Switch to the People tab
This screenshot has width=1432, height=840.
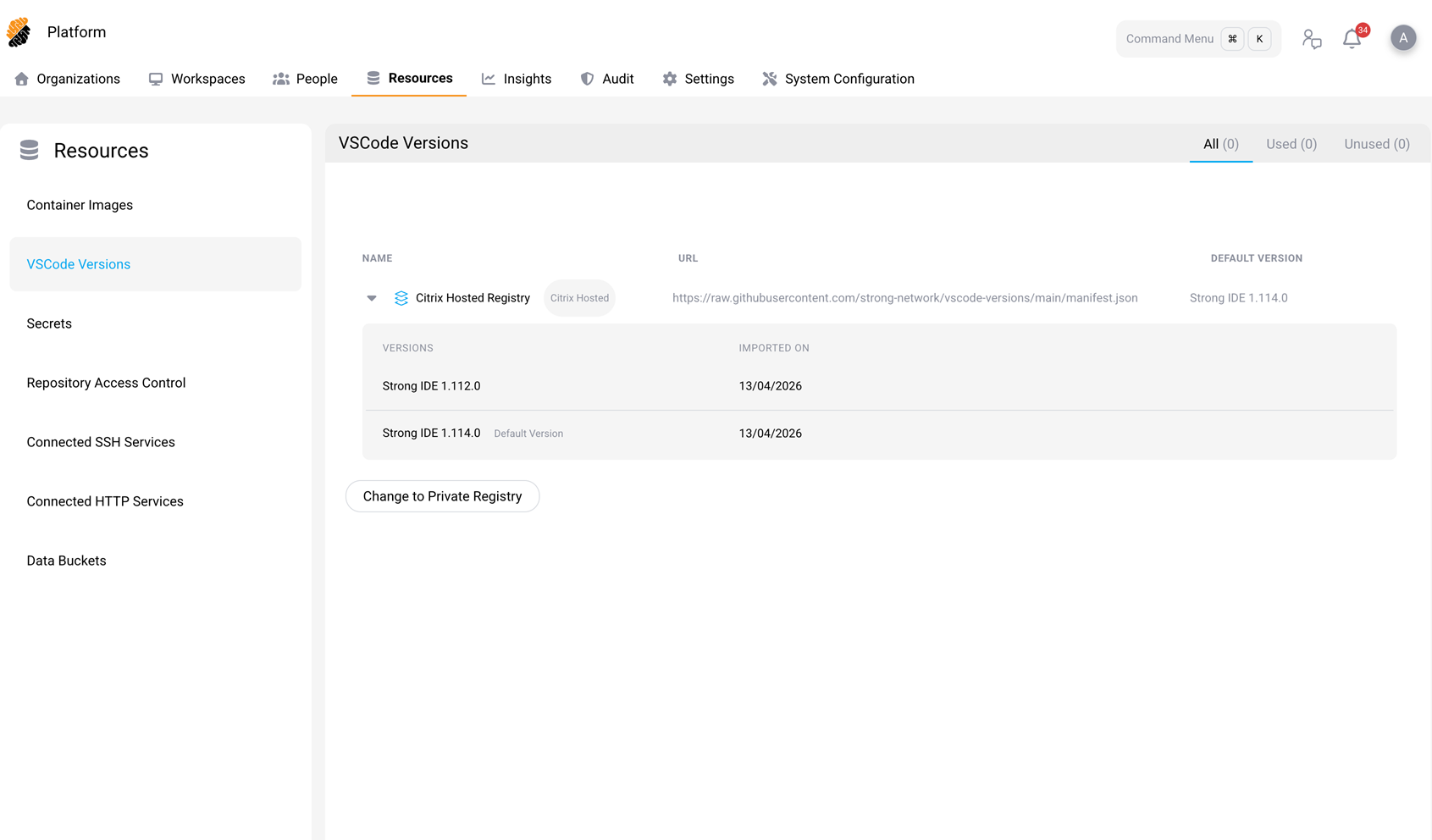tap(305, 79)
